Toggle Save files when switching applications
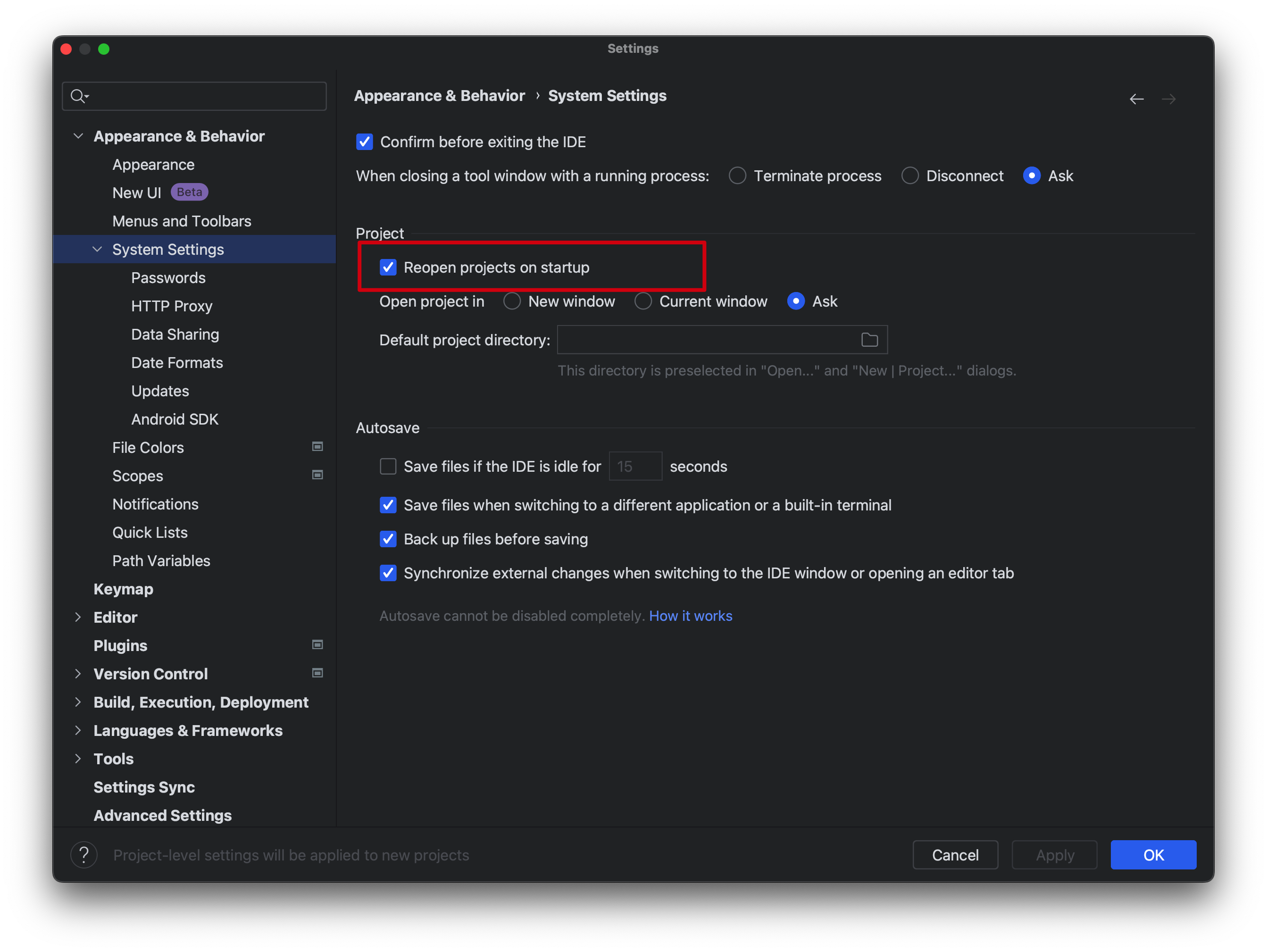This screenshot has width=1267, height=952. click(388, 505)
